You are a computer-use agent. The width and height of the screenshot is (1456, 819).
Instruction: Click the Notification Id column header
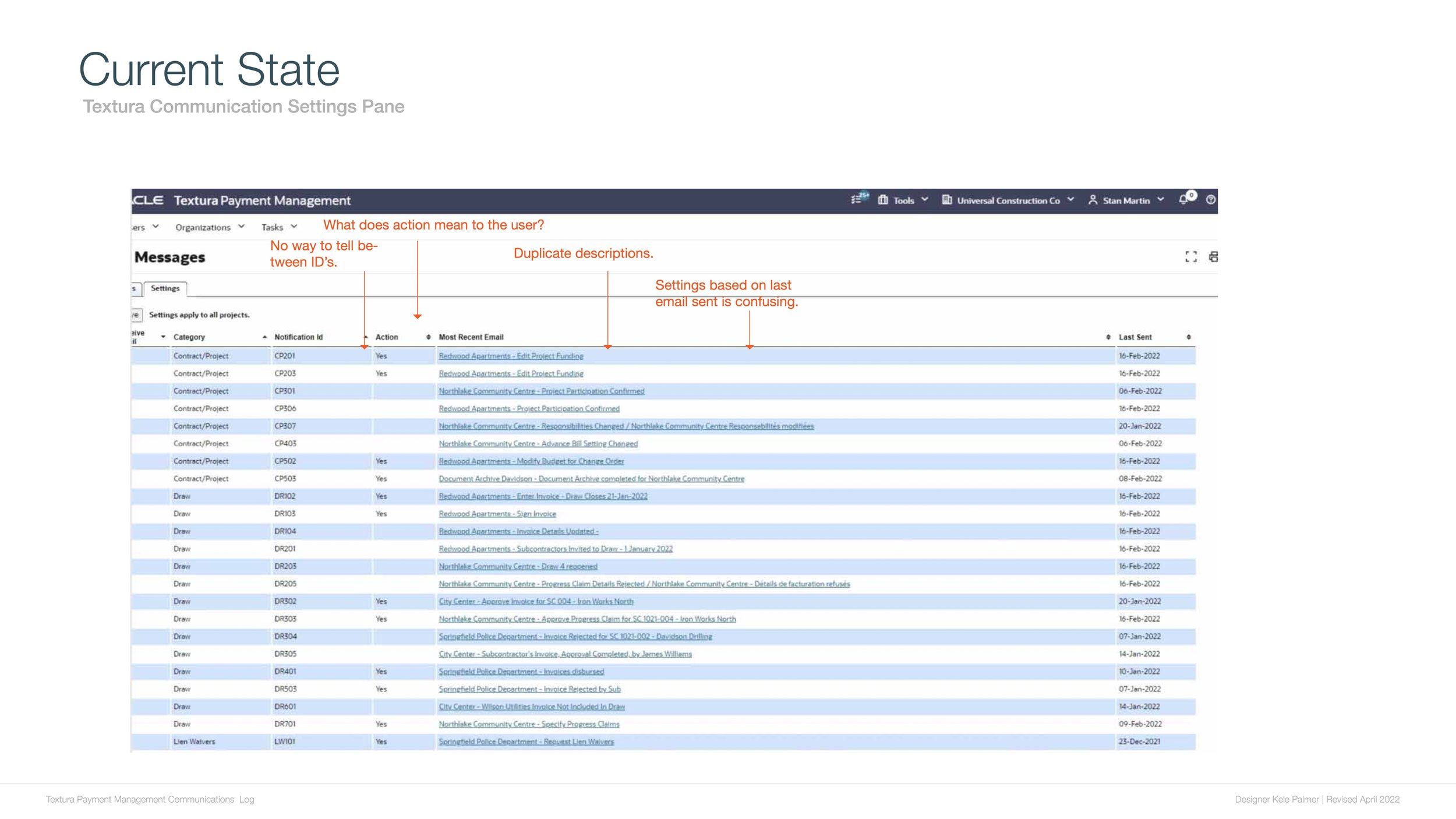click(x=298, y=337)
